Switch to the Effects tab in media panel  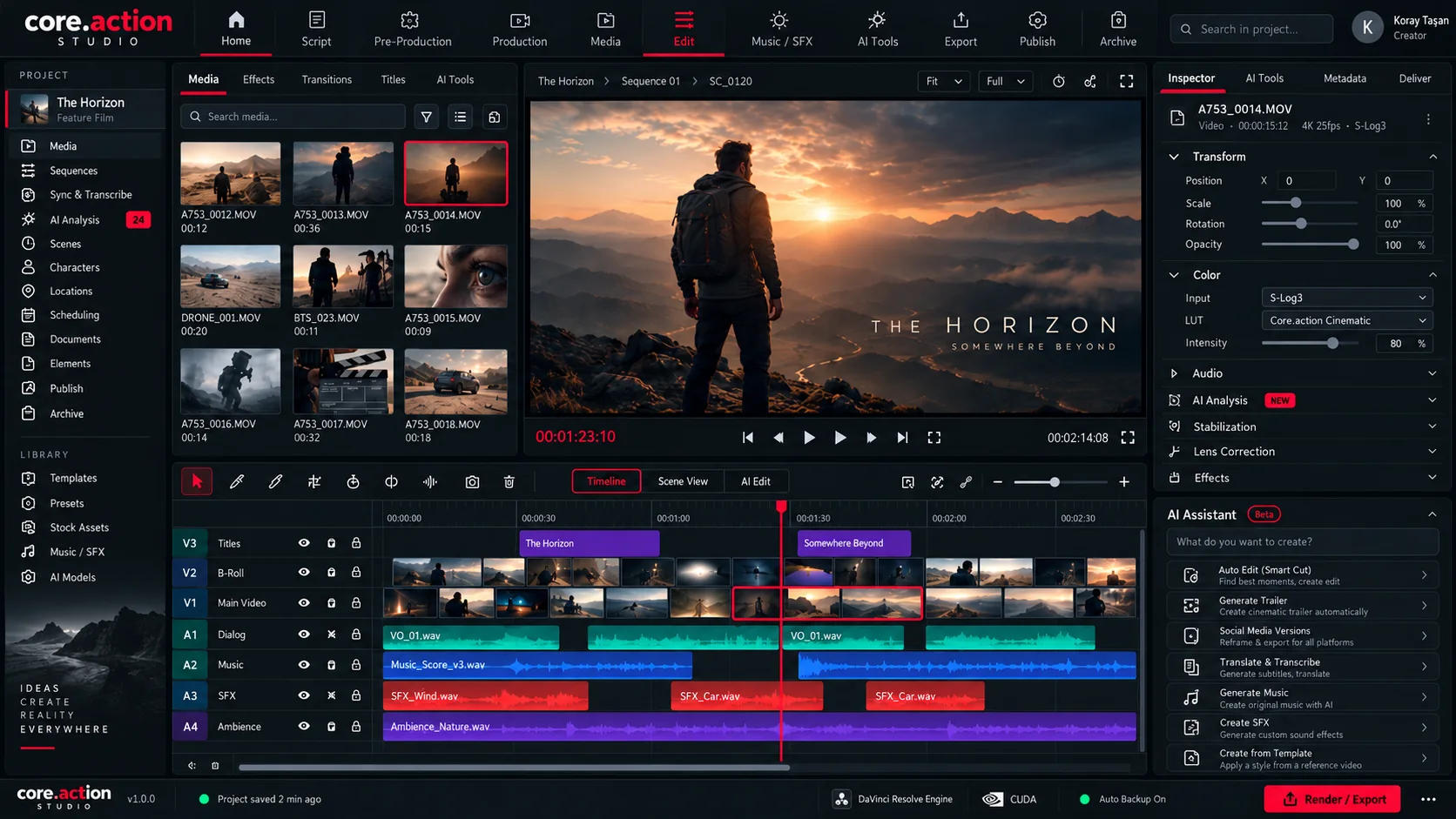[259, 79]
